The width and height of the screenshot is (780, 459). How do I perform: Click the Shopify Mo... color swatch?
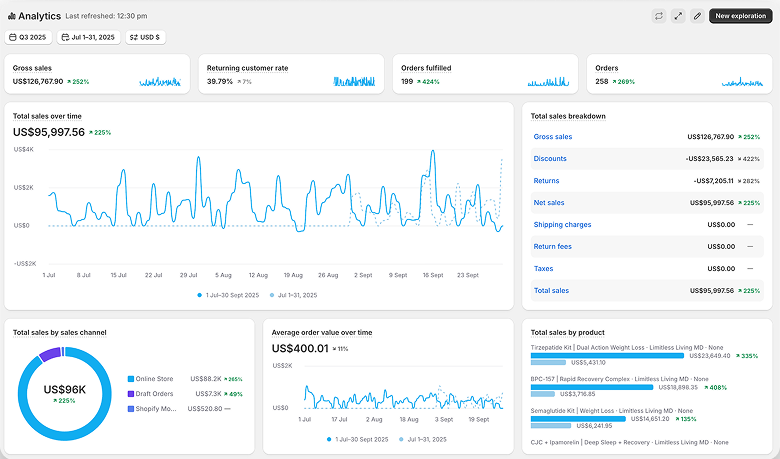[x=131, y=409]
